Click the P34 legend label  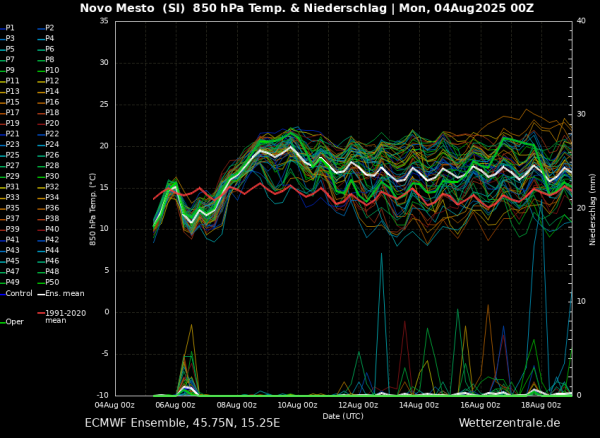pyautogui.click(x=52, y=197)
